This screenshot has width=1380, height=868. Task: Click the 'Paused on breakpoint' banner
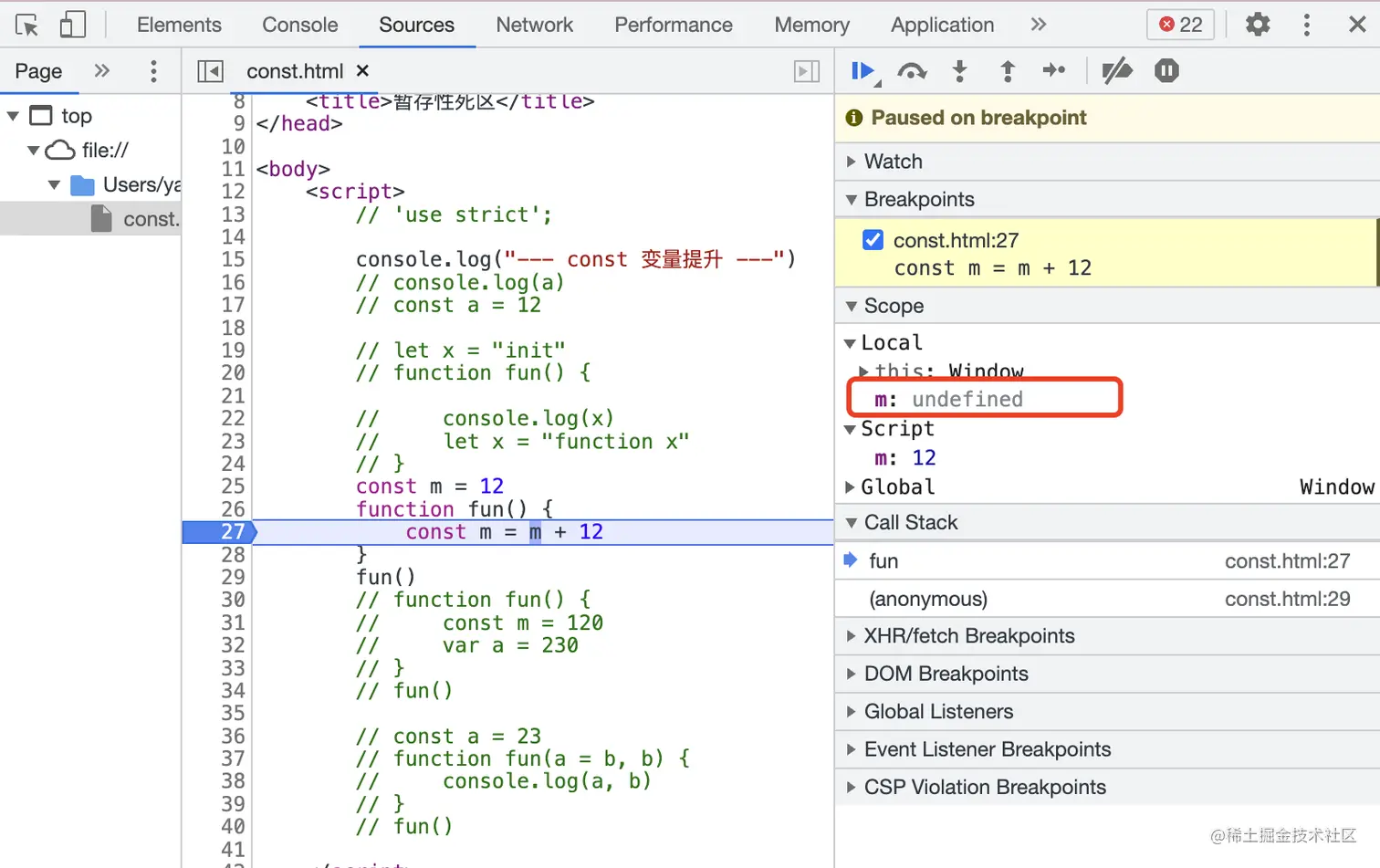coord(1107,118)
